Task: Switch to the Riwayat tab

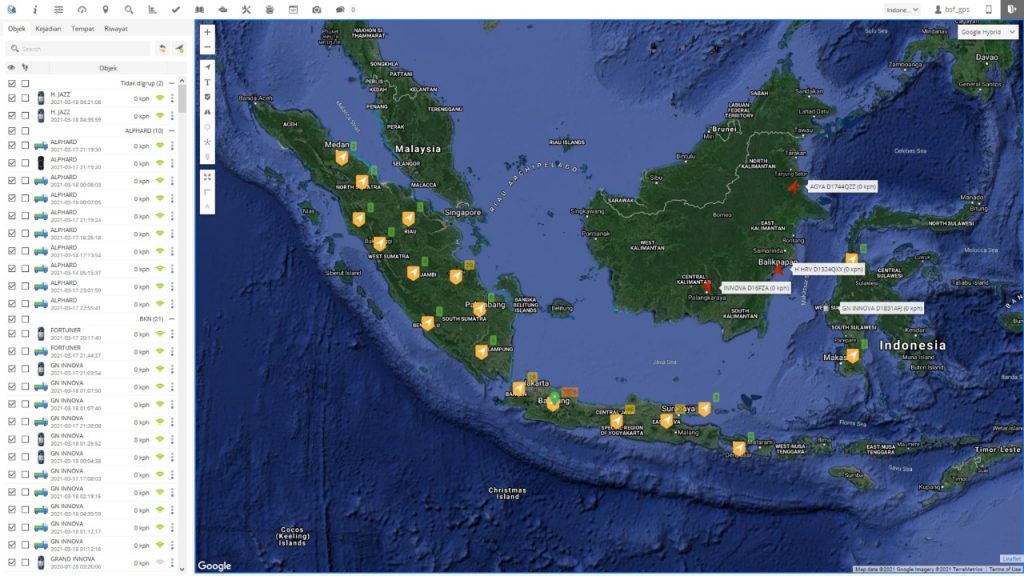Action: 116,29
